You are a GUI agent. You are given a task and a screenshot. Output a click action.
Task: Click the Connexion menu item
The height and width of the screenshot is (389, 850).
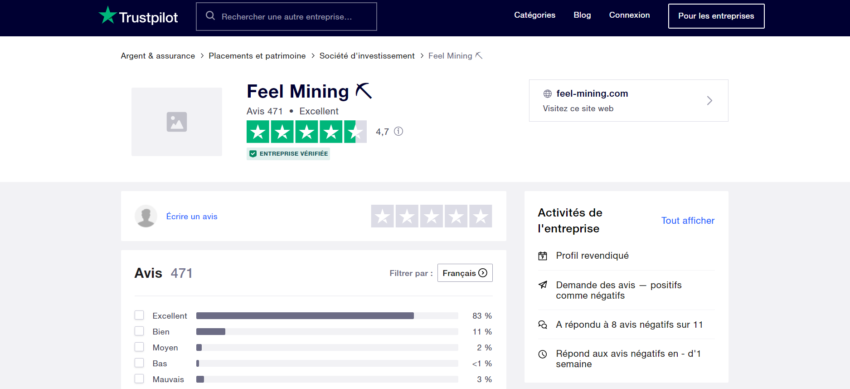point(629,15)
